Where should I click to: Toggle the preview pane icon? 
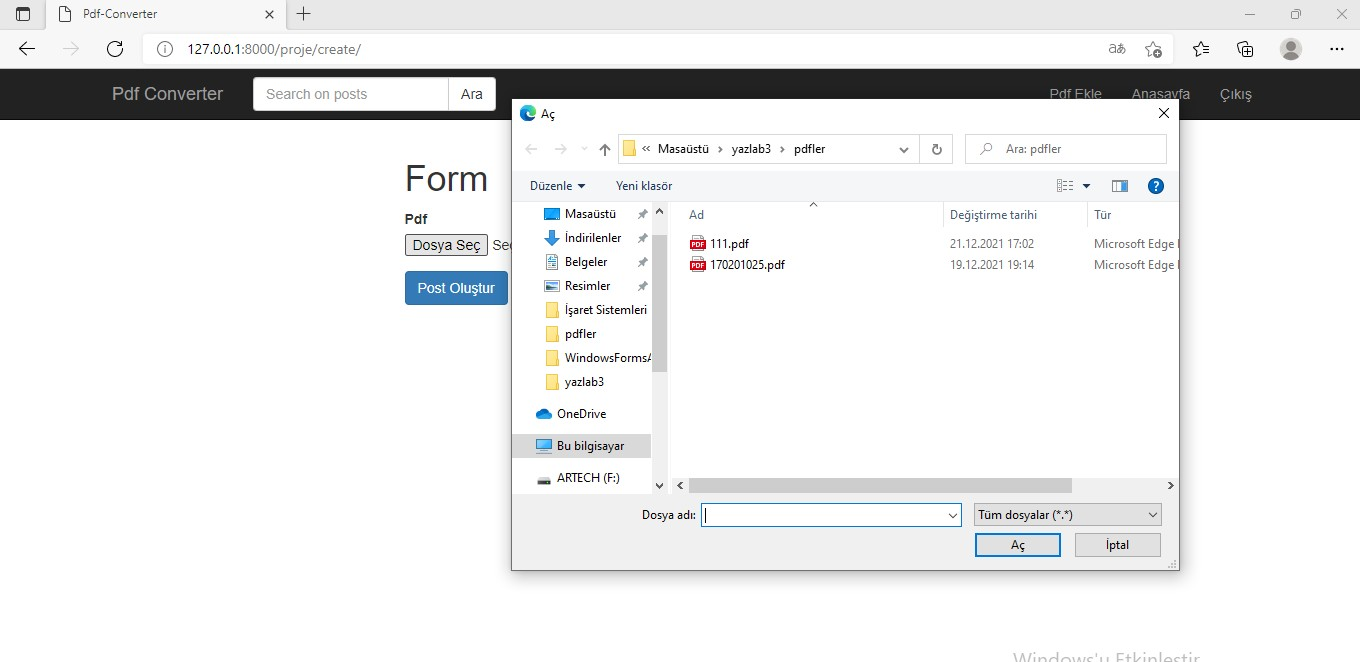click(1119, 185)
